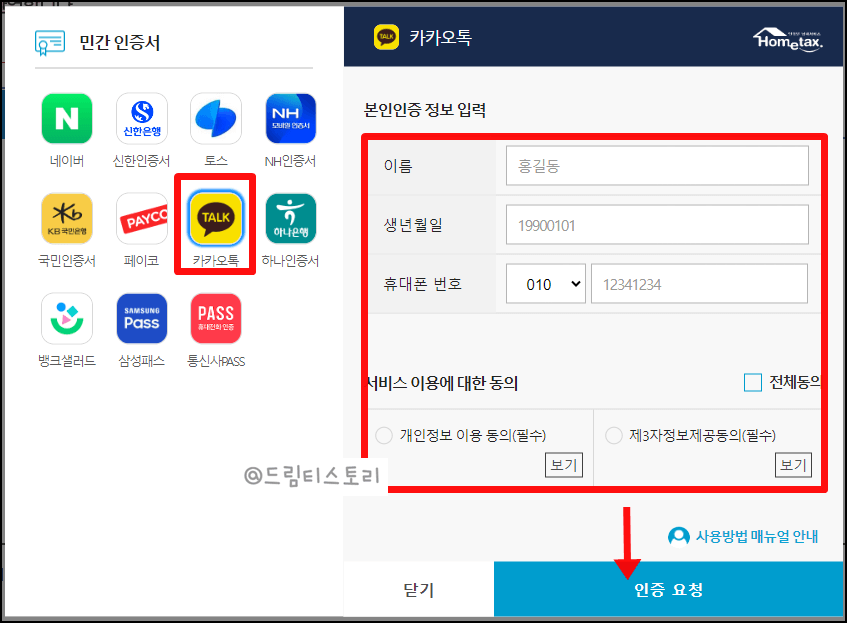Click 보기 next to 제3자정보제공동의
Viewport: 847px width, 623px height.
793,465
